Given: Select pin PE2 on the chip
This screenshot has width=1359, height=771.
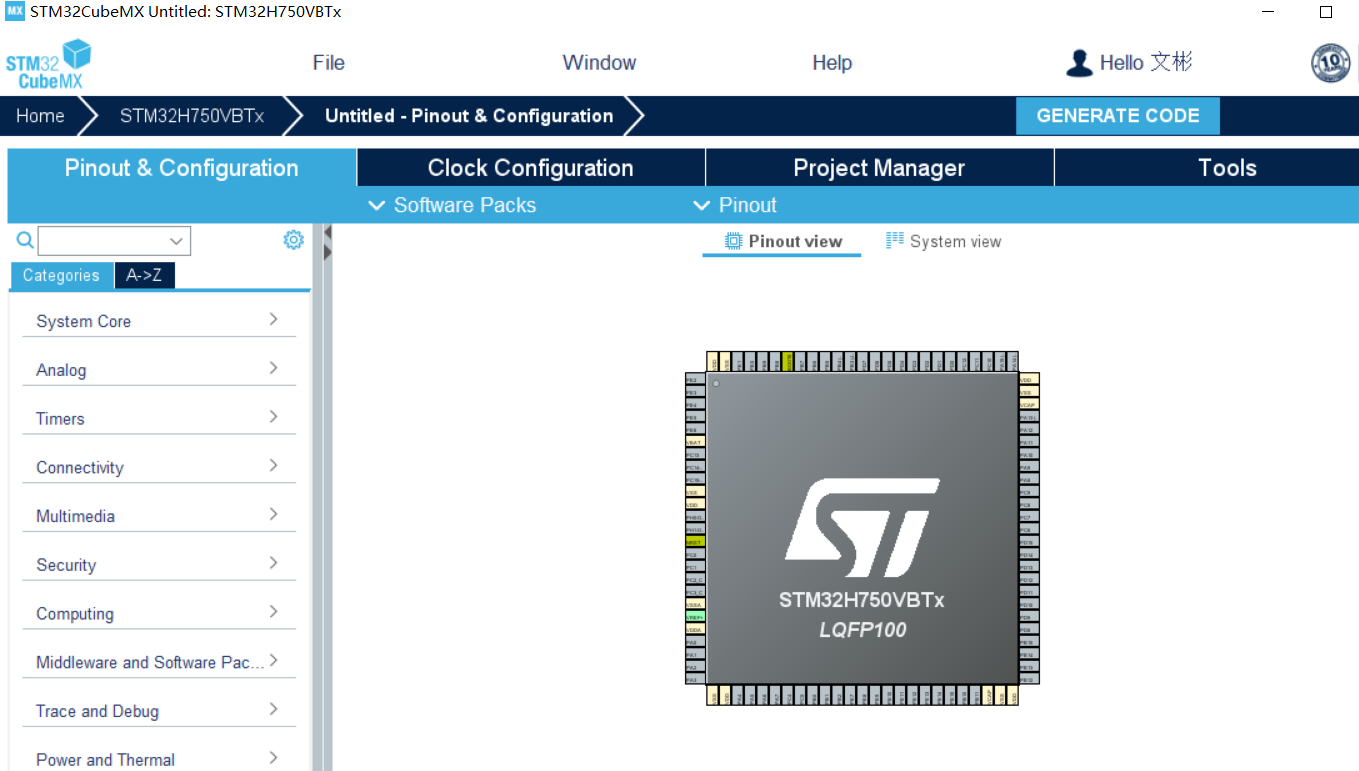Looking at the screenshot, I should point(695,380).
